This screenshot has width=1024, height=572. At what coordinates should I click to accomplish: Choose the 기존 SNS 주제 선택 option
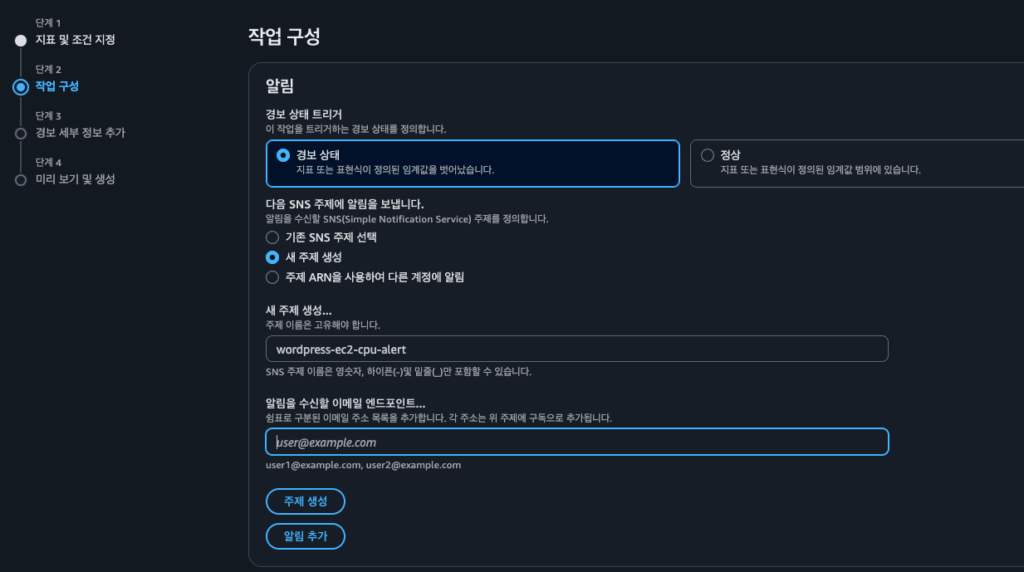[x=272, y=237]
